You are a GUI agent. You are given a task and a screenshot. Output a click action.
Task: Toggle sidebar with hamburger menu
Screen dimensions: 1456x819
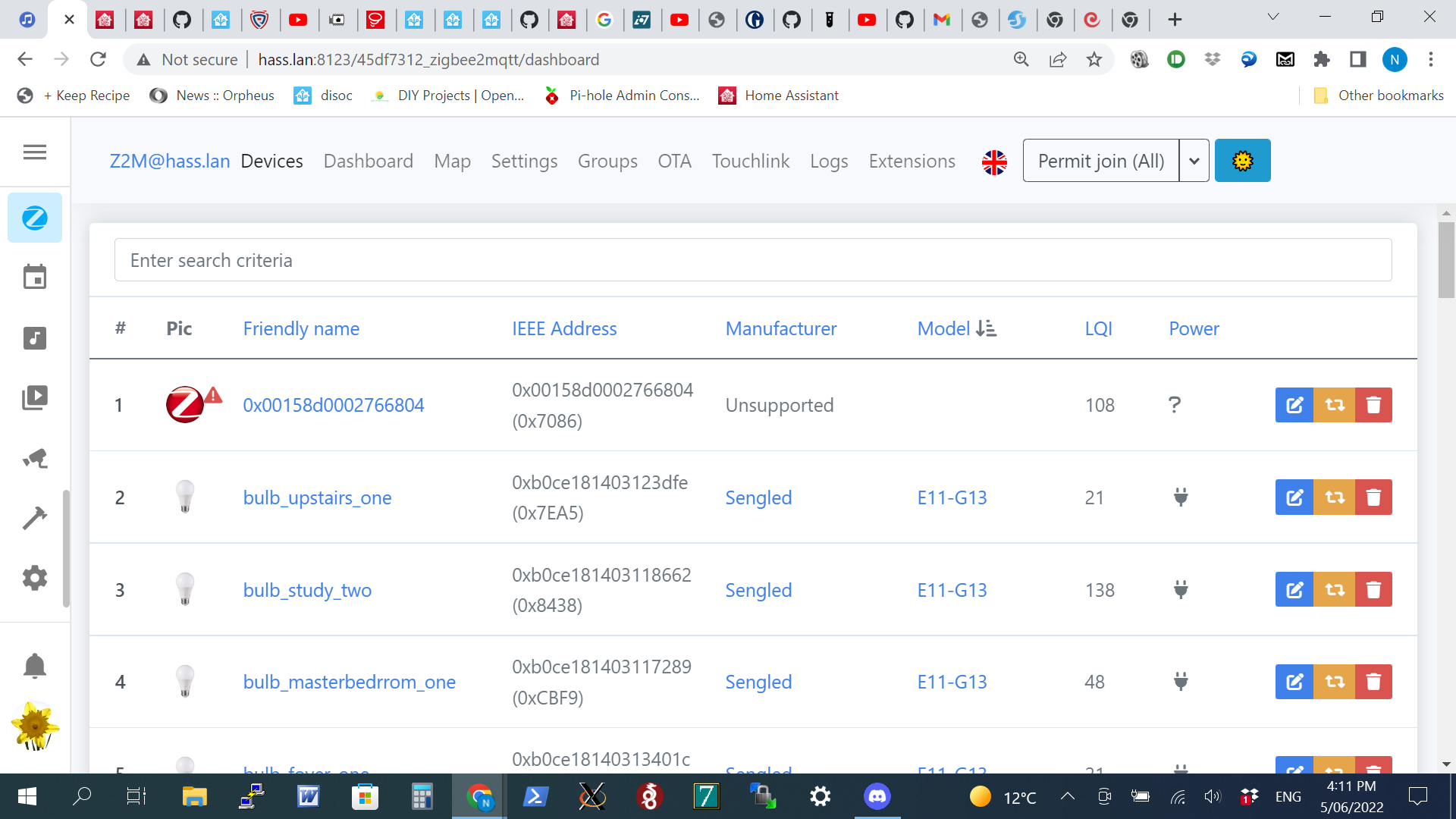tap(35, 152)
